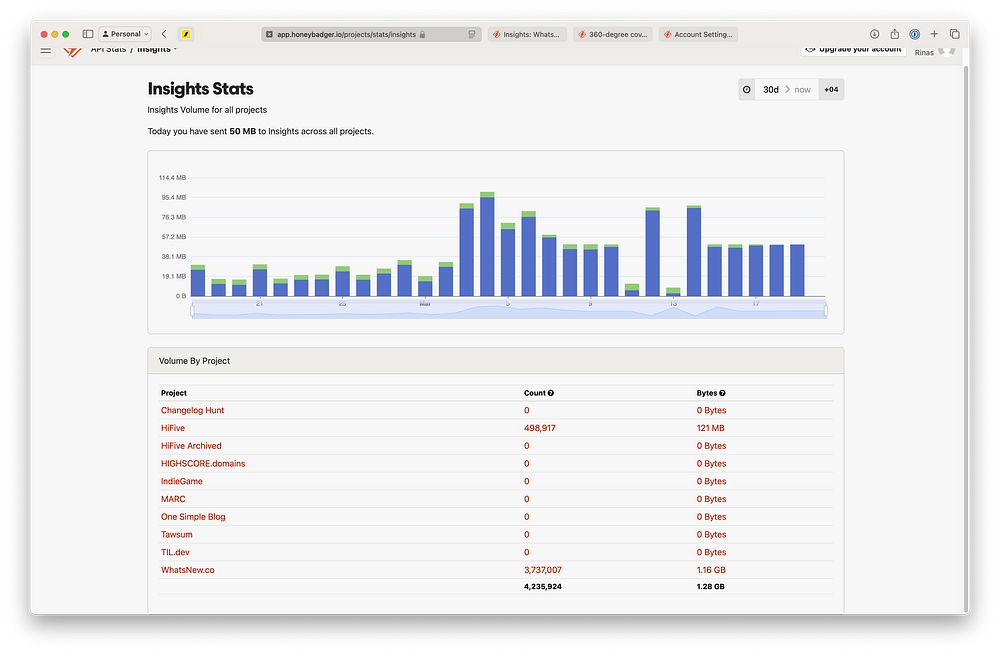Open the HiFive project link
Screen dimensions: 1000x654
coord(173,428)
